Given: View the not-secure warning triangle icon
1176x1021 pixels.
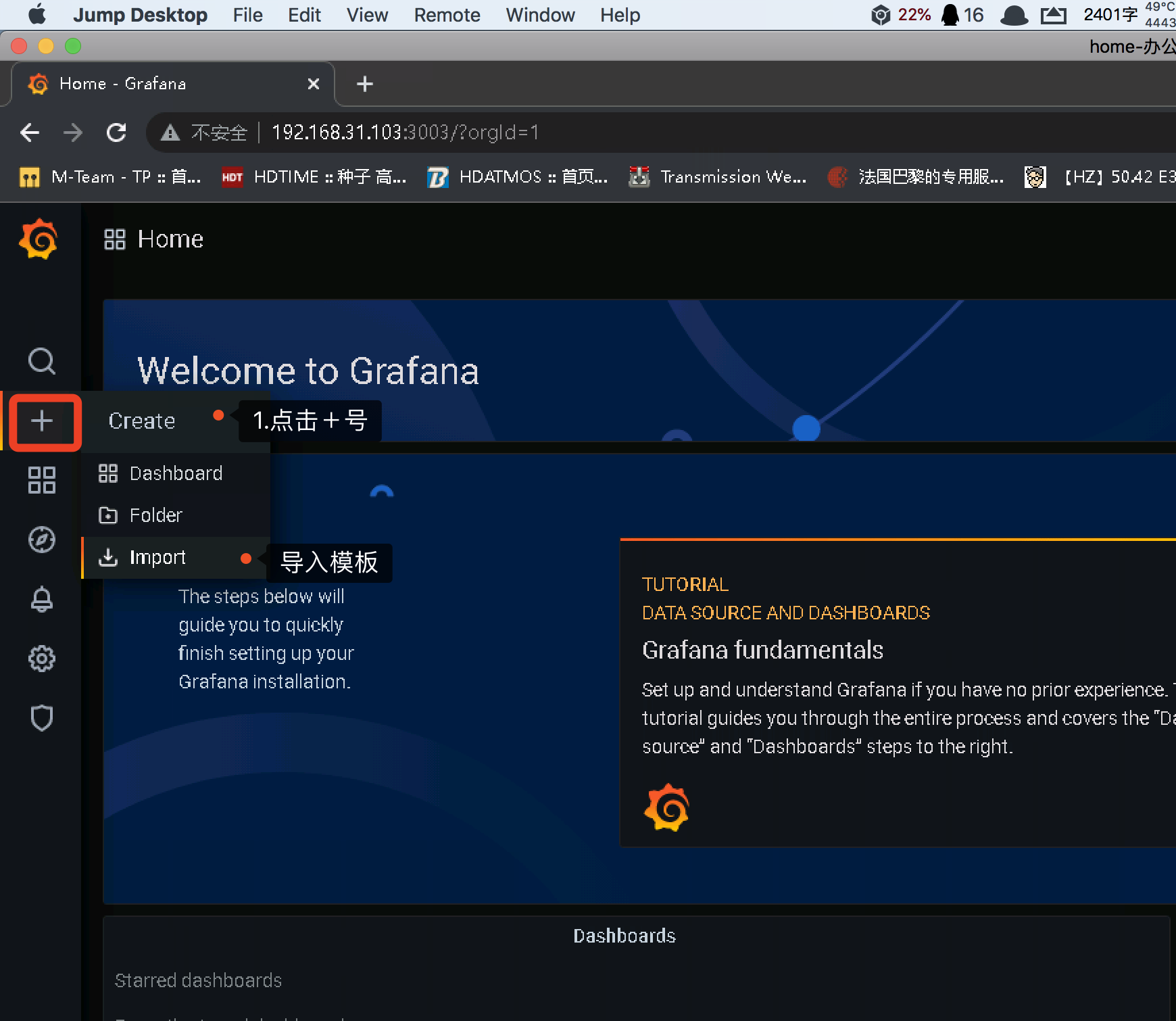Looking at the screenshot, I should coord(170,133).
